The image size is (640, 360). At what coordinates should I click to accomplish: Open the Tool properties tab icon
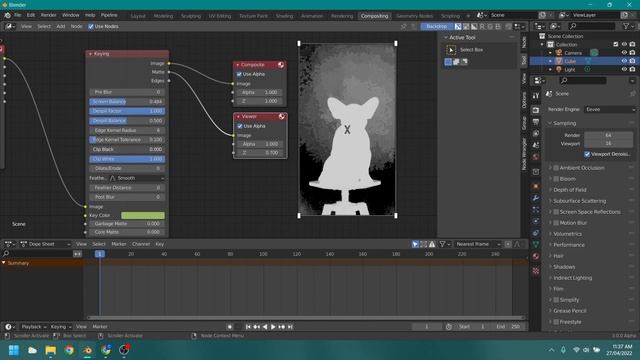[x=536, y=96]
